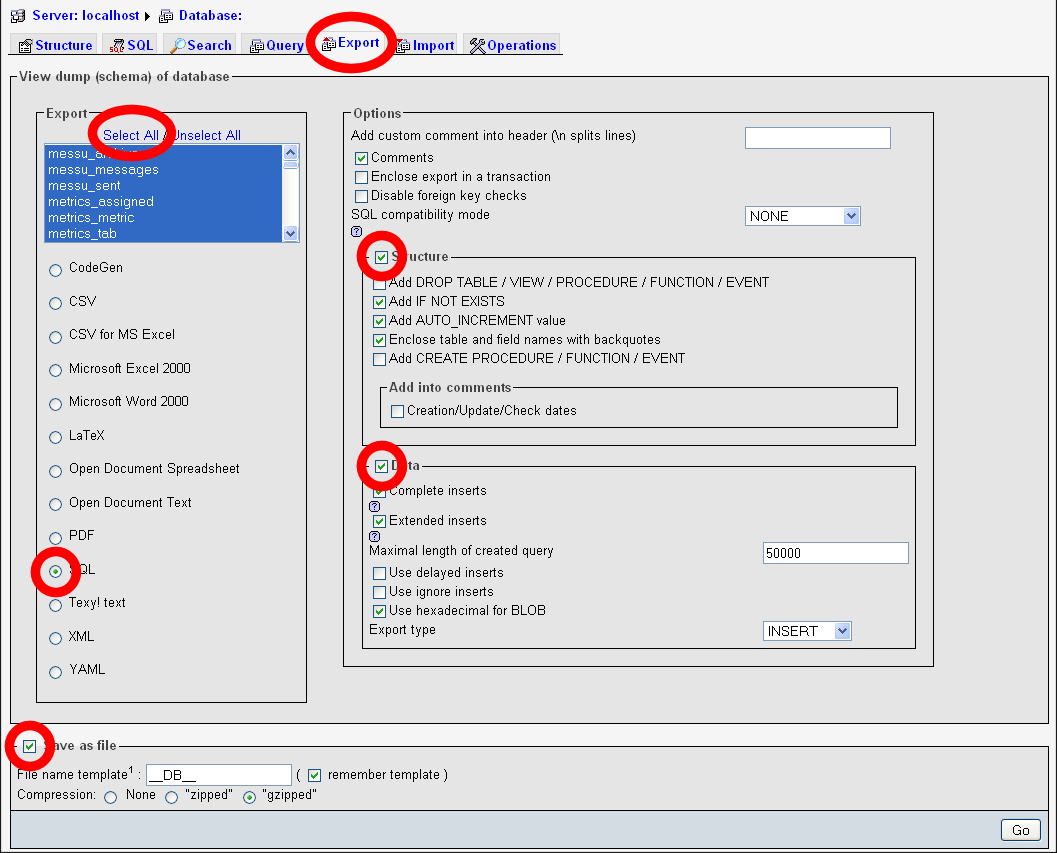
Task: Select CSV for MS Excel format
Action: tap(55, 337)
